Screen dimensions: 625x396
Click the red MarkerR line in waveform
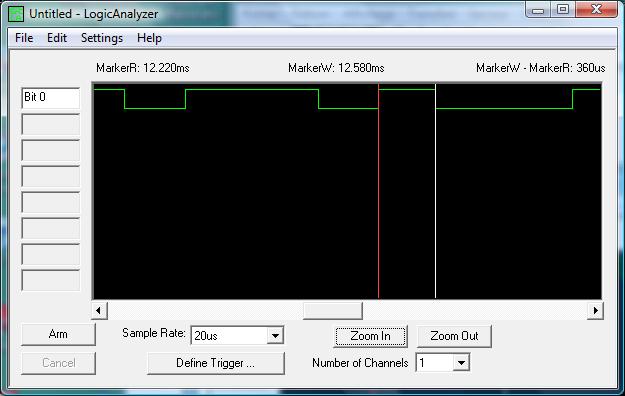point(378,191)
